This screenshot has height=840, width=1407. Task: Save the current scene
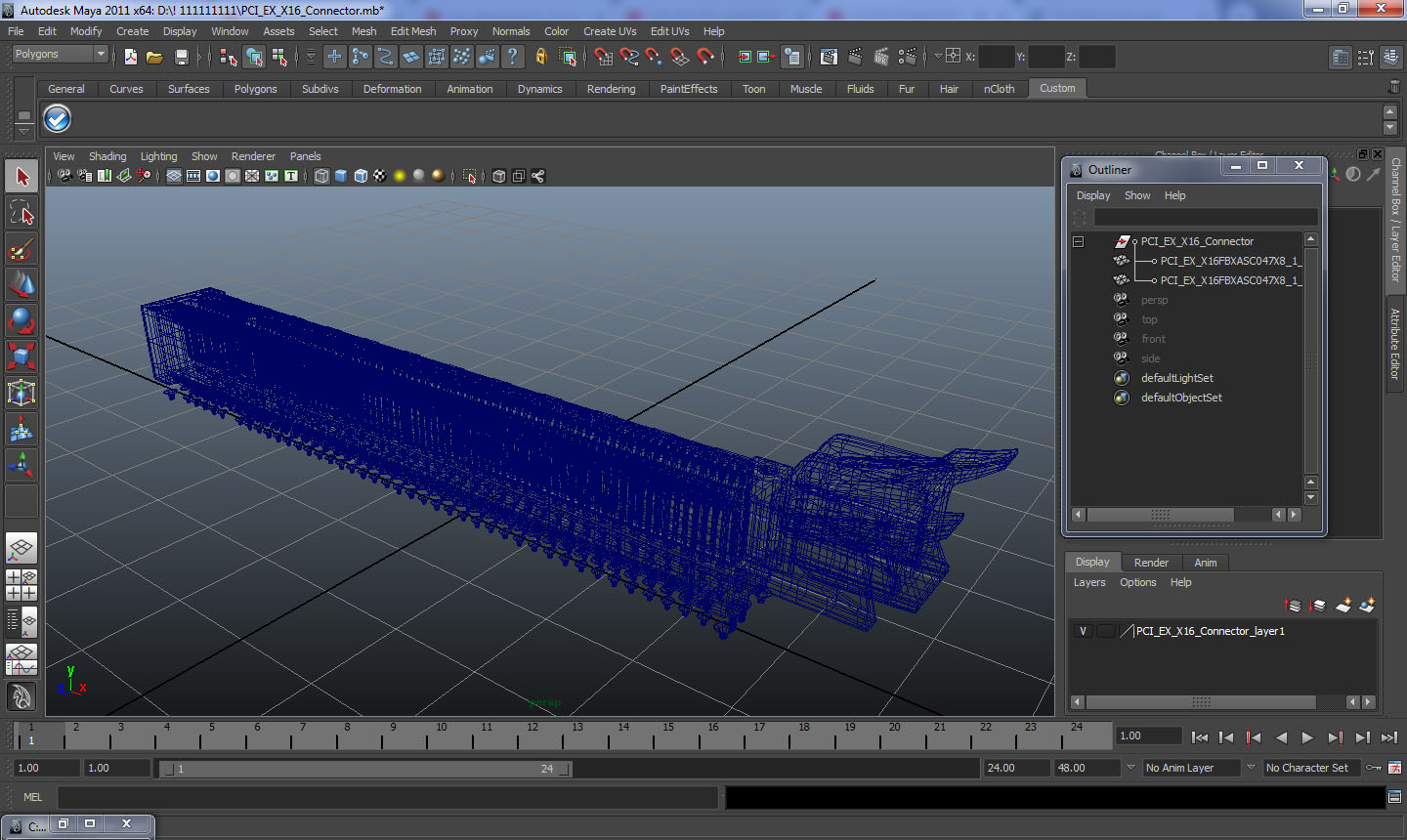pyautogui.click(x=181, y=57)
